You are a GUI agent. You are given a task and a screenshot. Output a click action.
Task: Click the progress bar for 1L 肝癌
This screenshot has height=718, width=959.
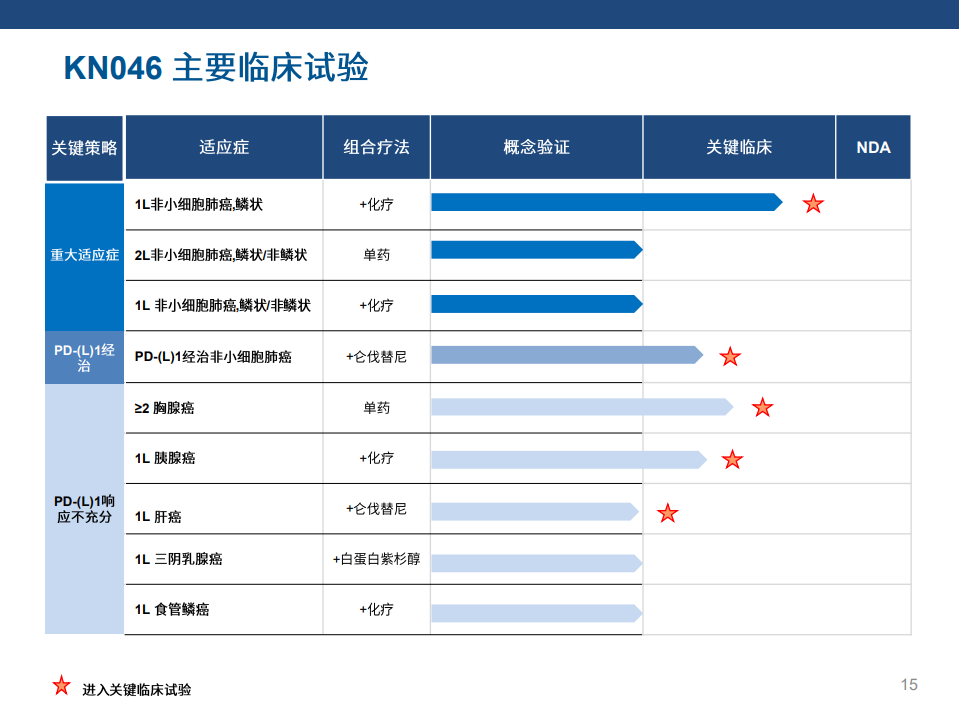click(x=535, y=511)
